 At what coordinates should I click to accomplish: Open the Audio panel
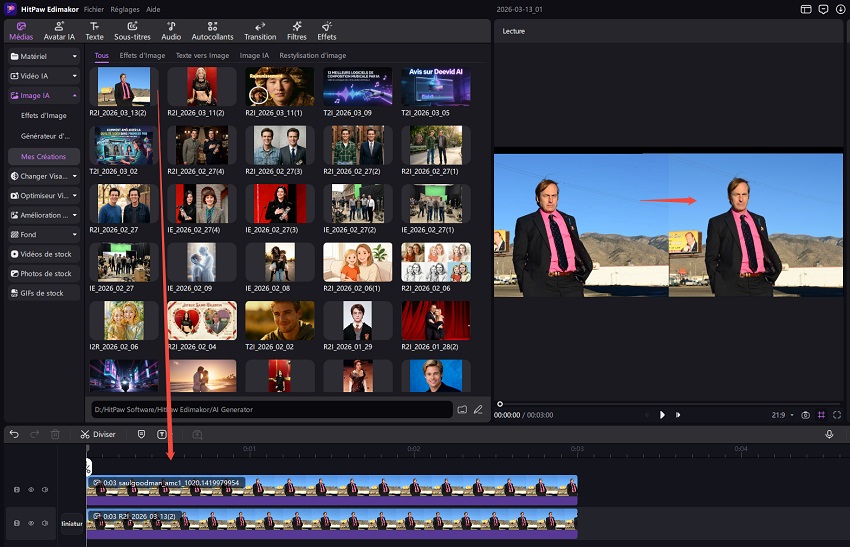click(171, 31)
